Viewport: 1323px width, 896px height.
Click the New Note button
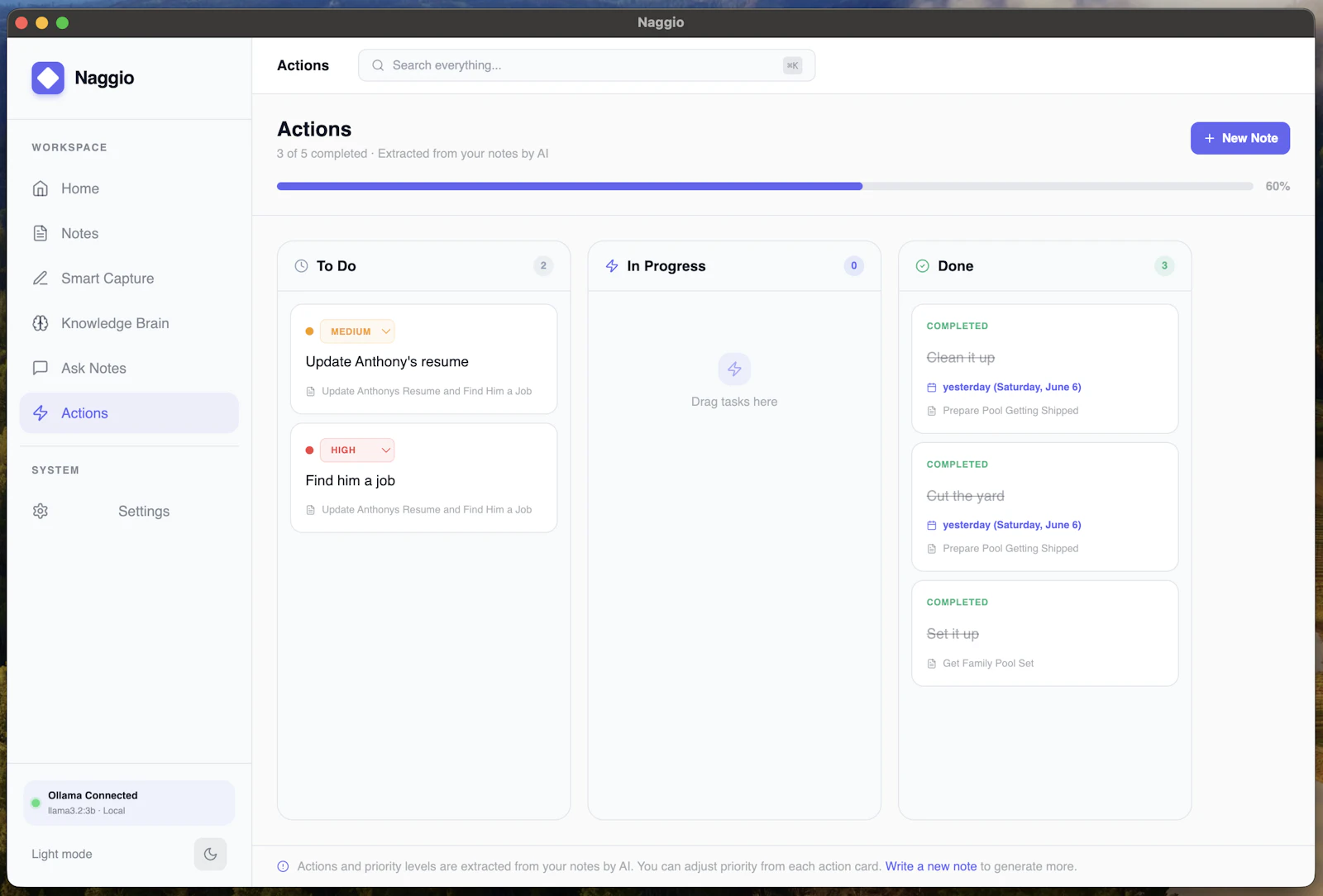[1239, 138]
